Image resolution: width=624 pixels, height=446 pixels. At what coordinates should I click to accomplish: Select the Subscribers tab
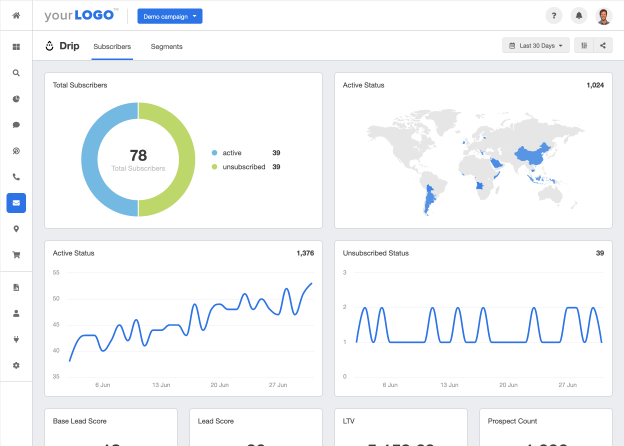tap(111, 46)
